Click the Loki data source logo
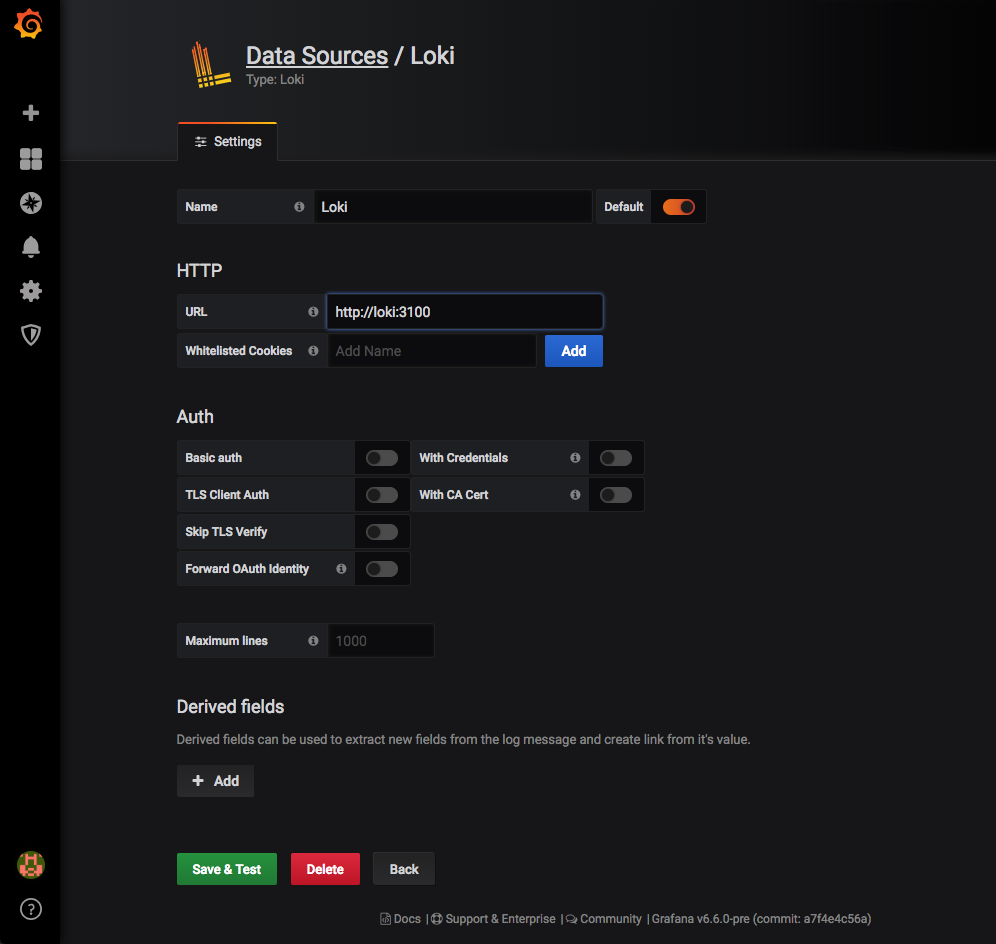 210,65
